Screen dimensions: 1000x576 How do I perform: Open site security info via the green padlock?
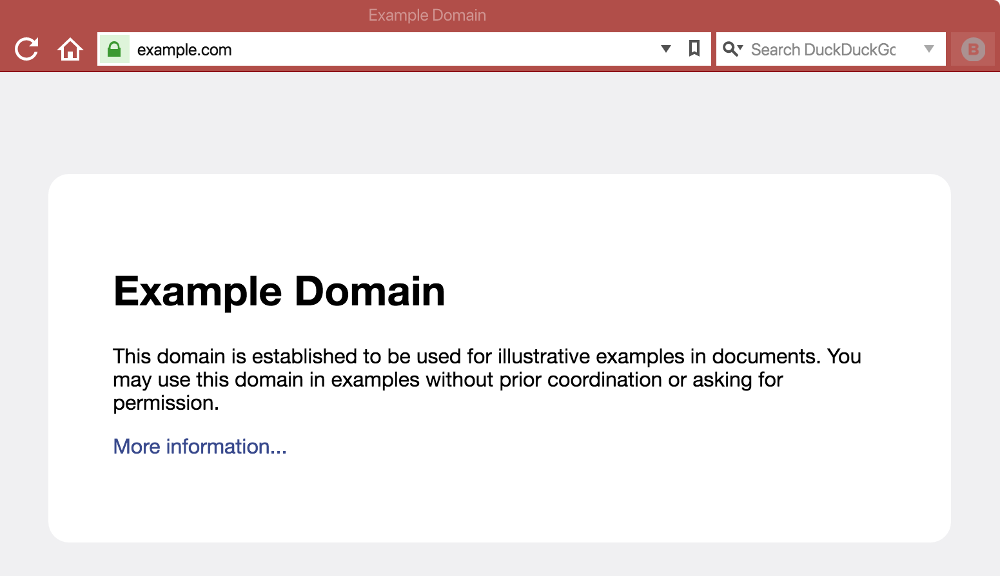tap(115, 48)
